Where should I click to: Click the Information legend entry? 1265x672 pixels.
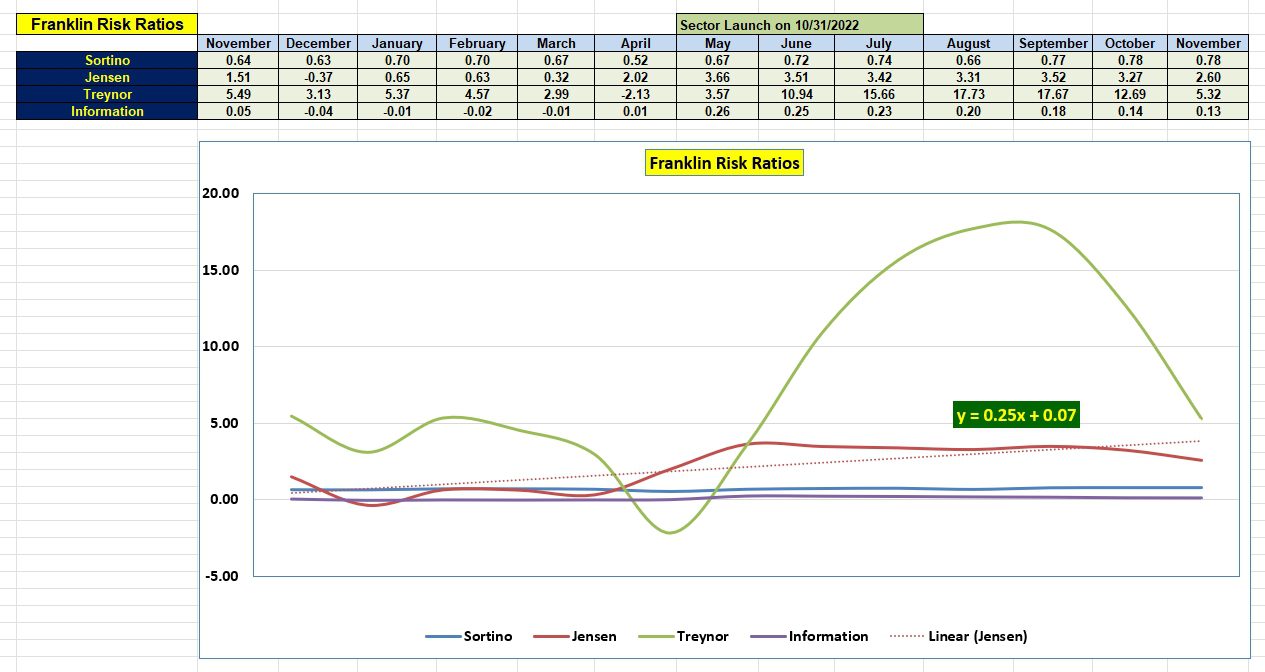(809, 636)
